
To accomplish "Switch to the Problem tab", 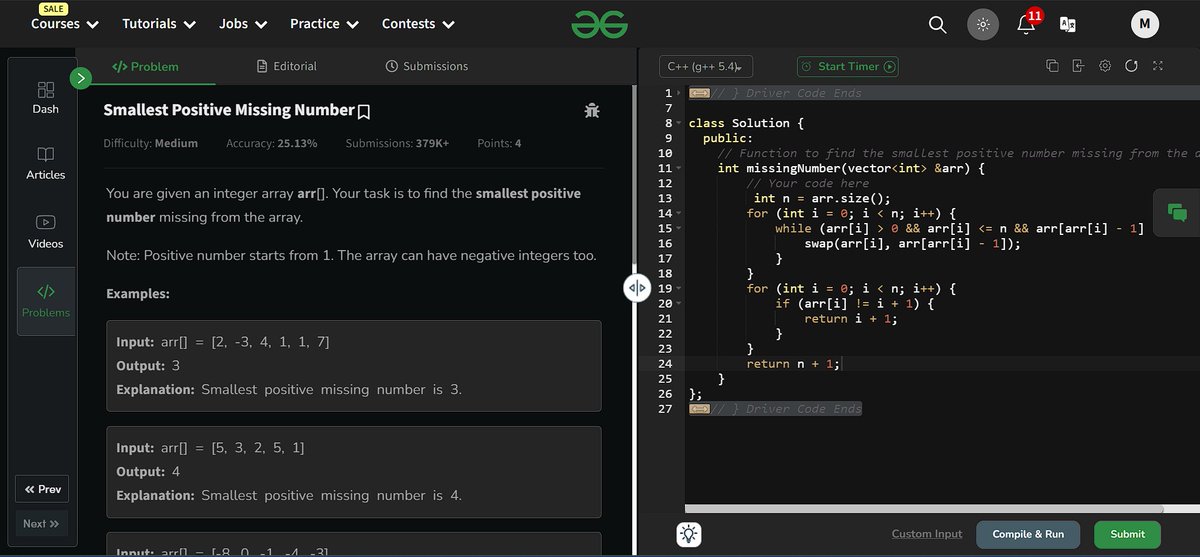I will [x=145, y=66].
